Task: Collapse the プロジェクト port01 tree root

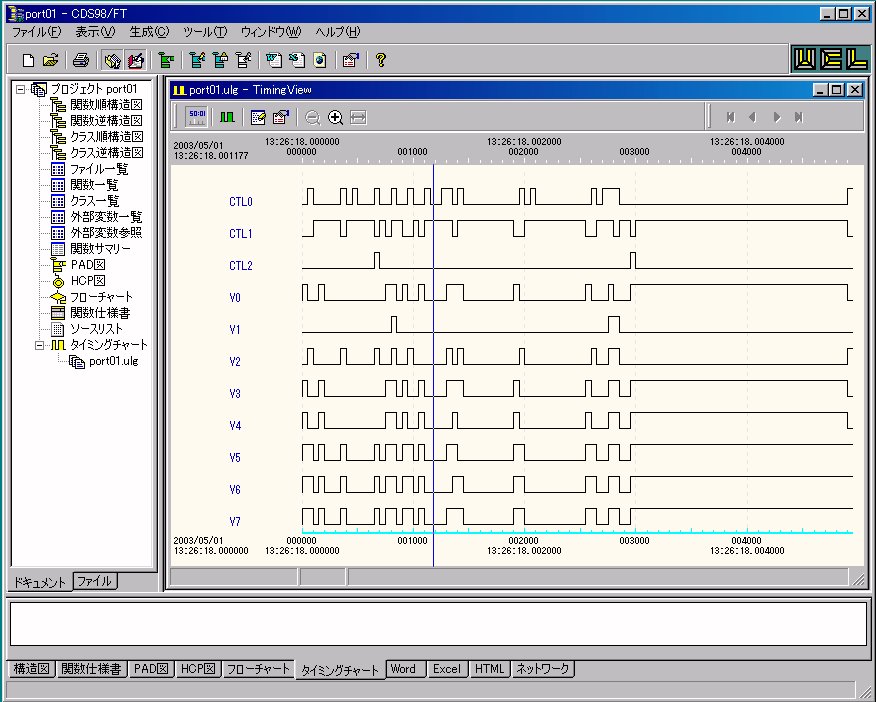Action: click(x=20, y=89)
